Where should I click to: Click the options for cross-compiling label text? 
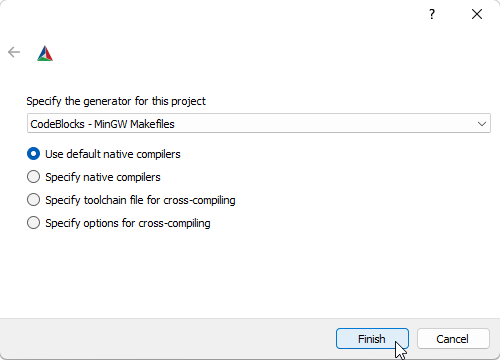[x=128, y=223]
